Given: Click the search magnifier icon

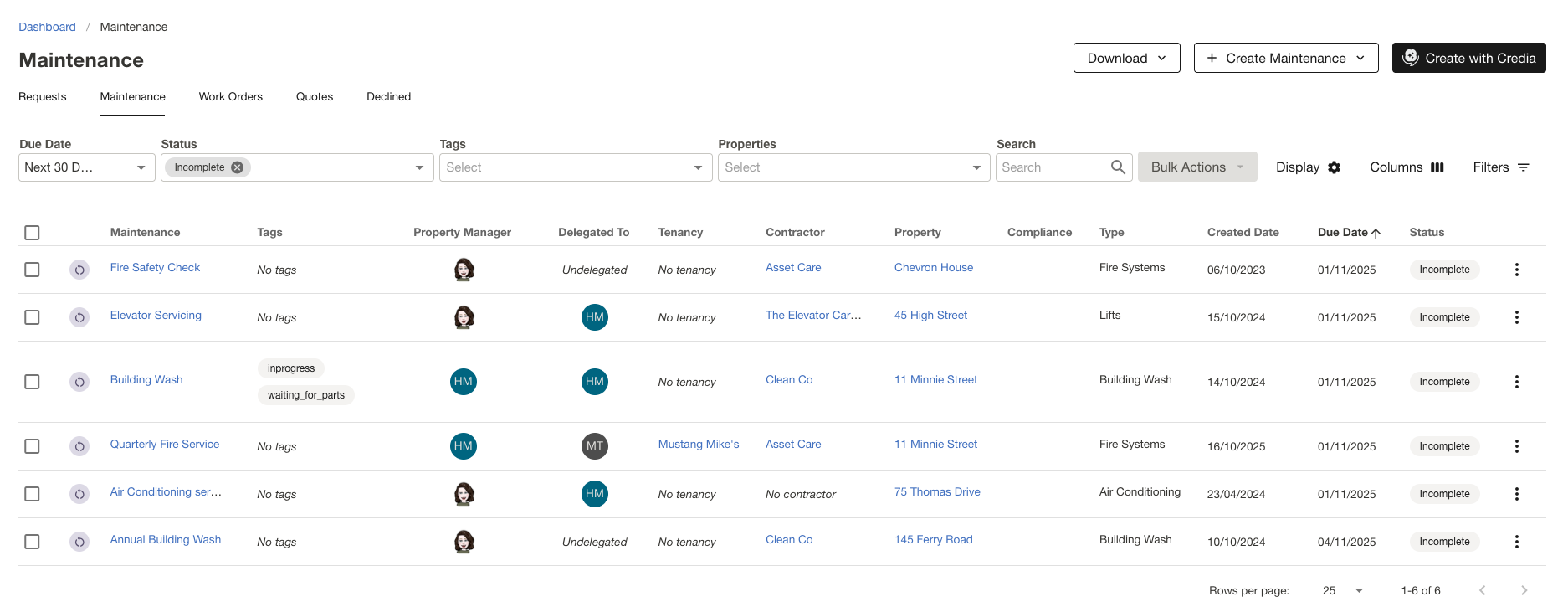Looking at the screenshot, I should coord(1117,167).
